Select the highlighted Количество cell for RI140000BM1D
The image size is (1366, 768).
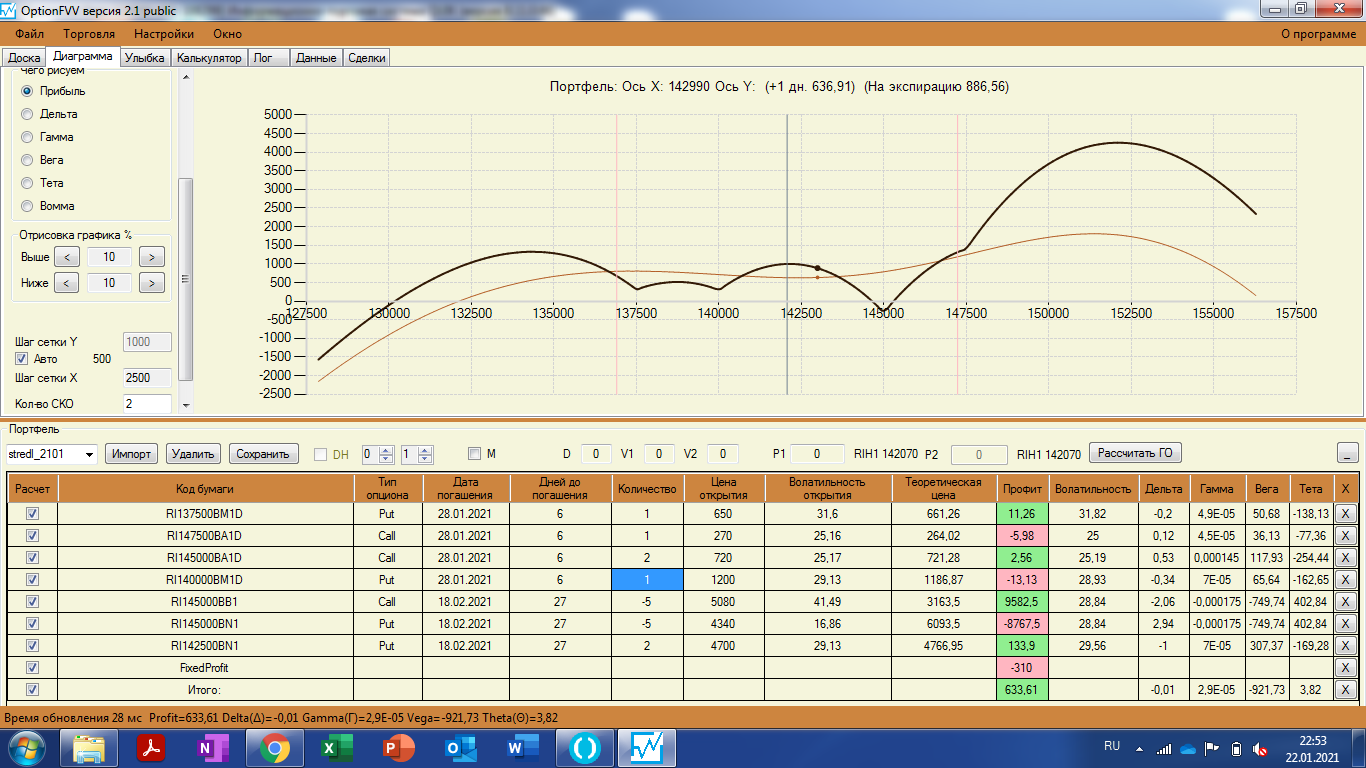coord(647,579)
